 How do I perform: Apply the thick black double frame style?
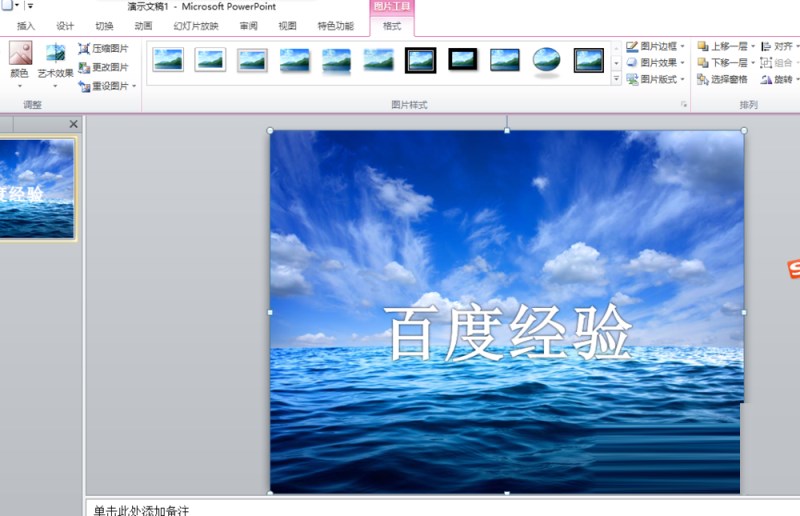click(420, 60)
